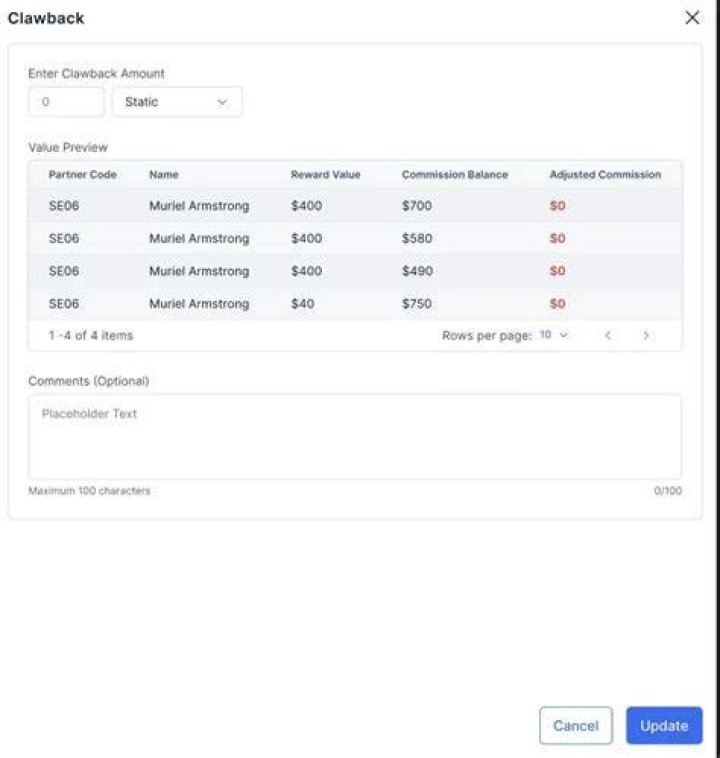Click the chevron beside rows count 10
Viewport: 720px width, 758px height.
click(563, 335)
